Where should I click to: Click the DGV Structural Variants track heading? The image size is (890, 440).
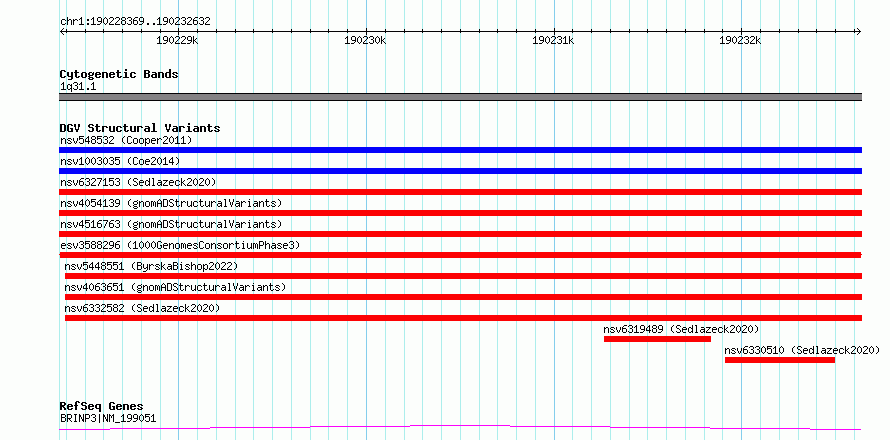[x=140, y=128]
